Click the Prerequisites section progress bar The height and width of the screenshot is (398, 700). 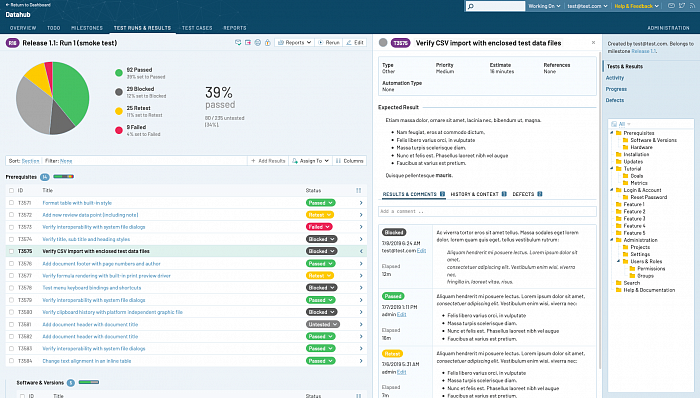click(x=63, y=177)
